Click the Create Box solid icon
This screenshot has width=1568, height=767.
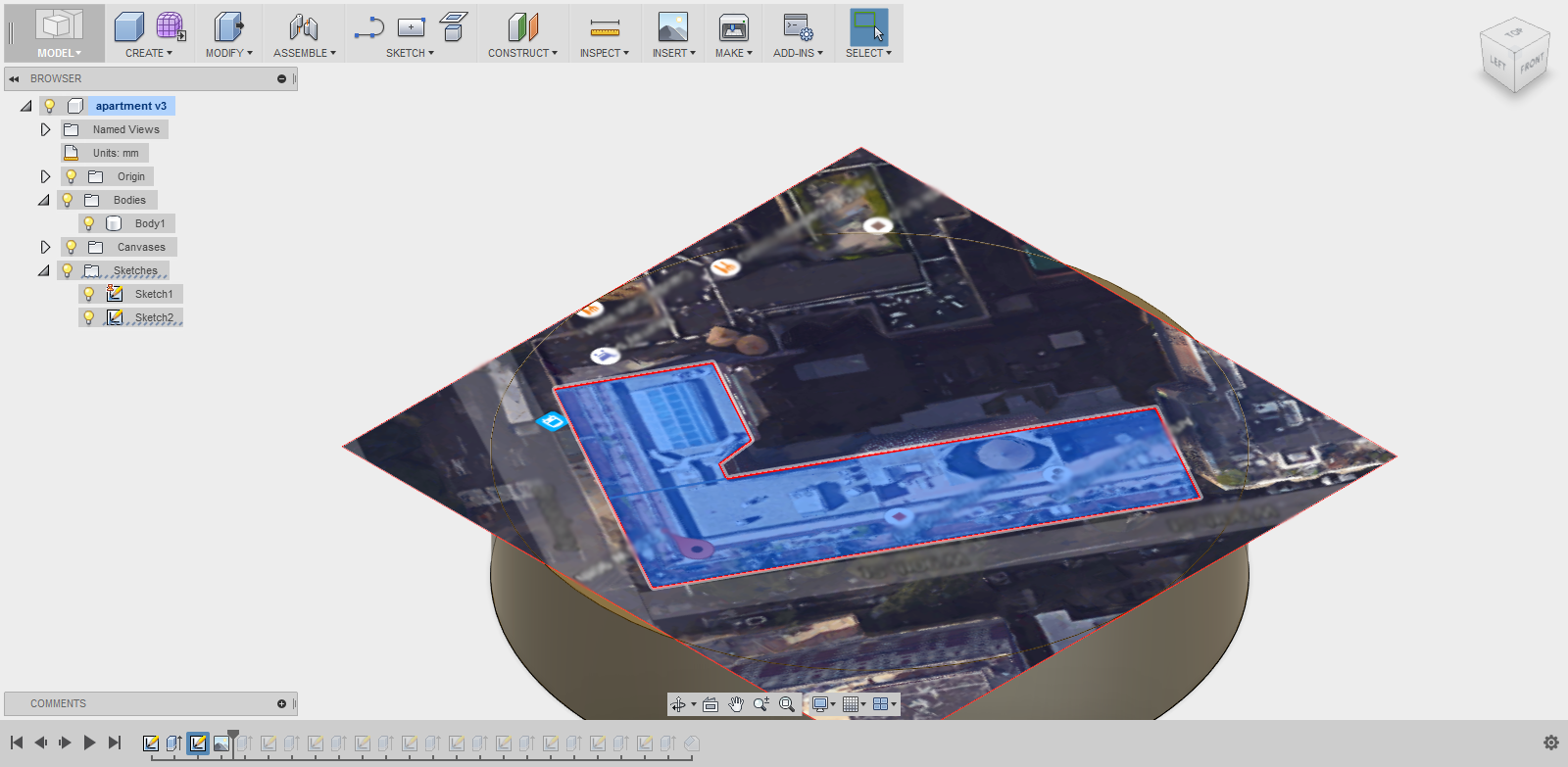click(129, 26)
